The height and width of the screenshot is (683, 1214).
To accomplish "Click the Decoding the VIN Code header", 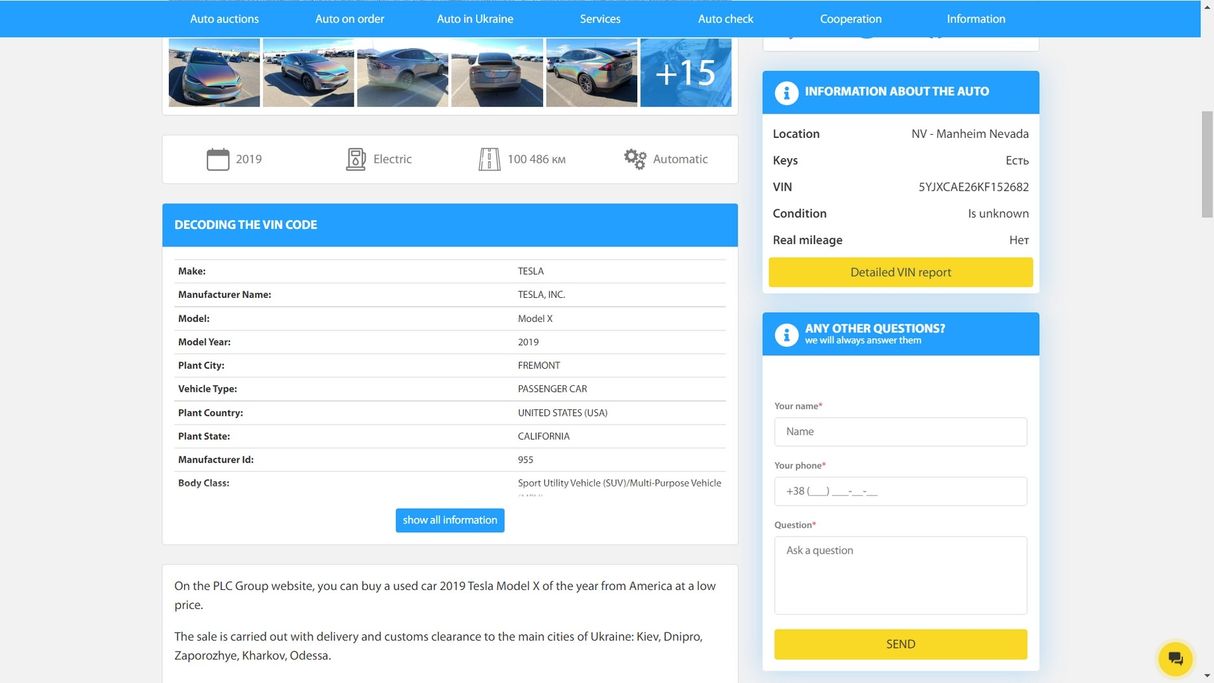I will click(450, 225).
